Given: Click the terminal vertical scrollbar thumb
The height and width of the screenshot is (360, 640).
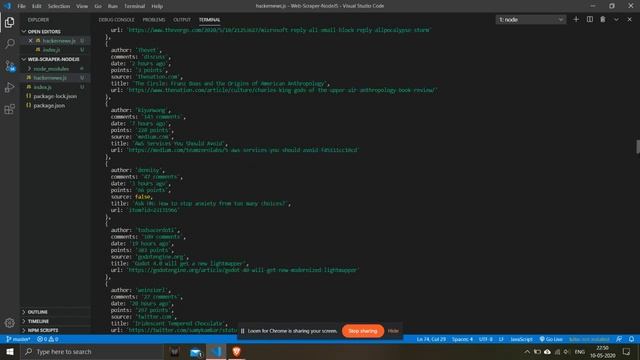Looking at the screenshot, I should point(638,147).
